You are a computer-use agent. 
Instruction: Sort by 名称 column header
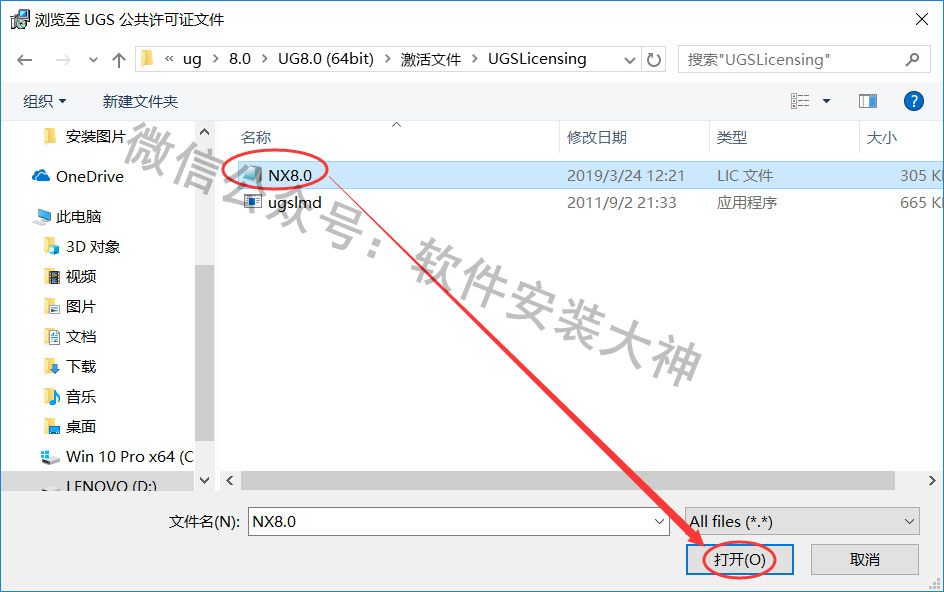(x=256, y=138)
